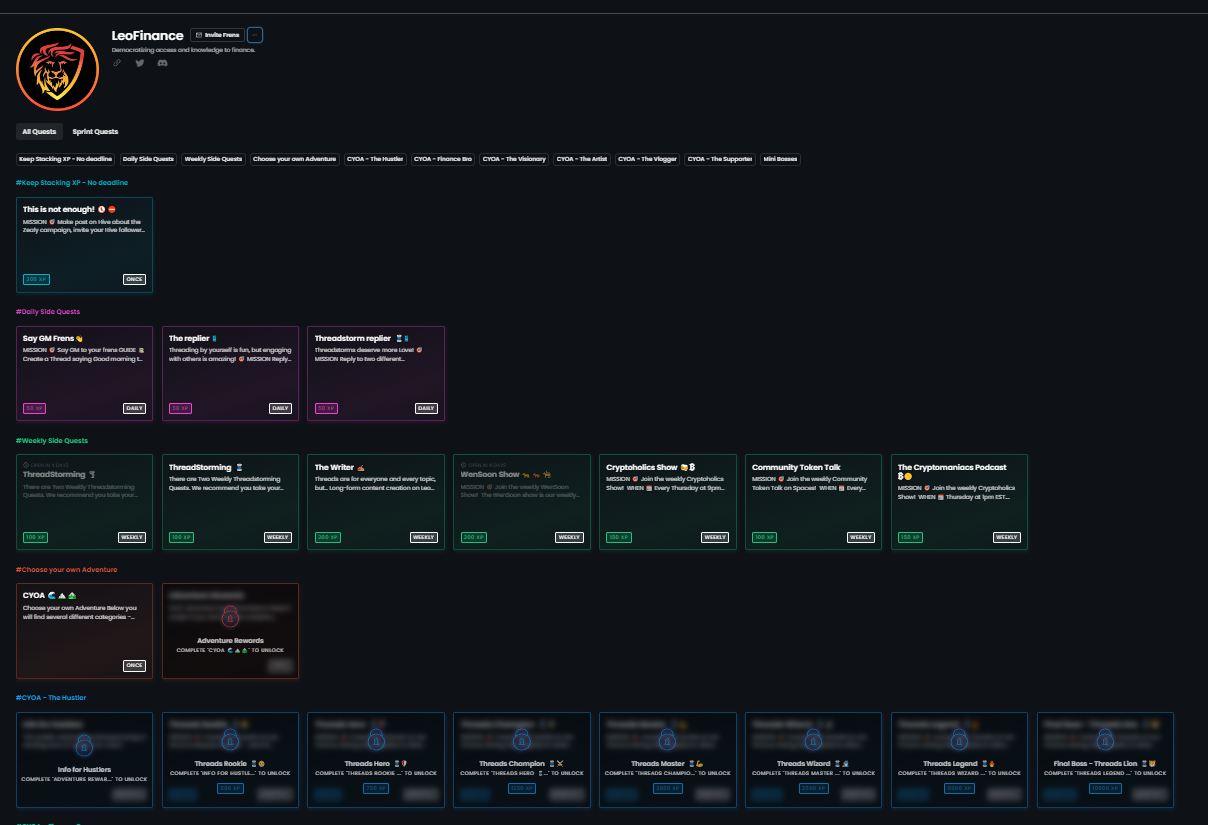Screen dimensions: 1208x825
Task: Open the website link icon under LeoFinance
Action: pyautogui.click(x=117, y=63)
